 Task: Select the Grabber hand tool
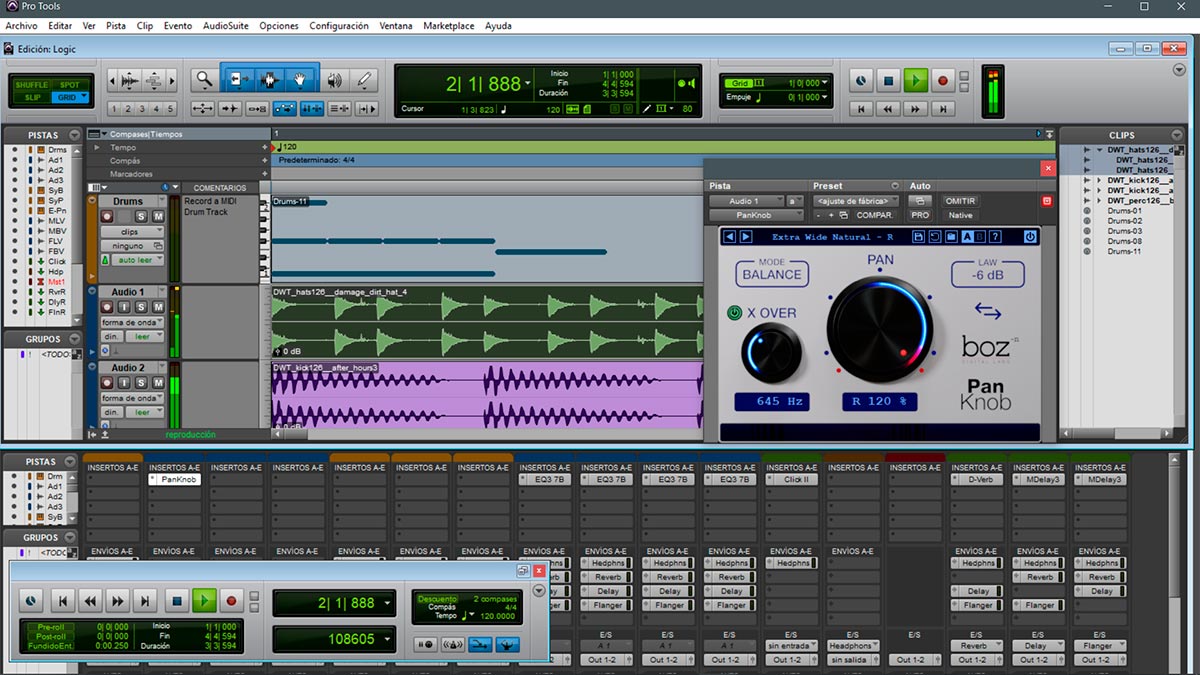click(300, 79)
